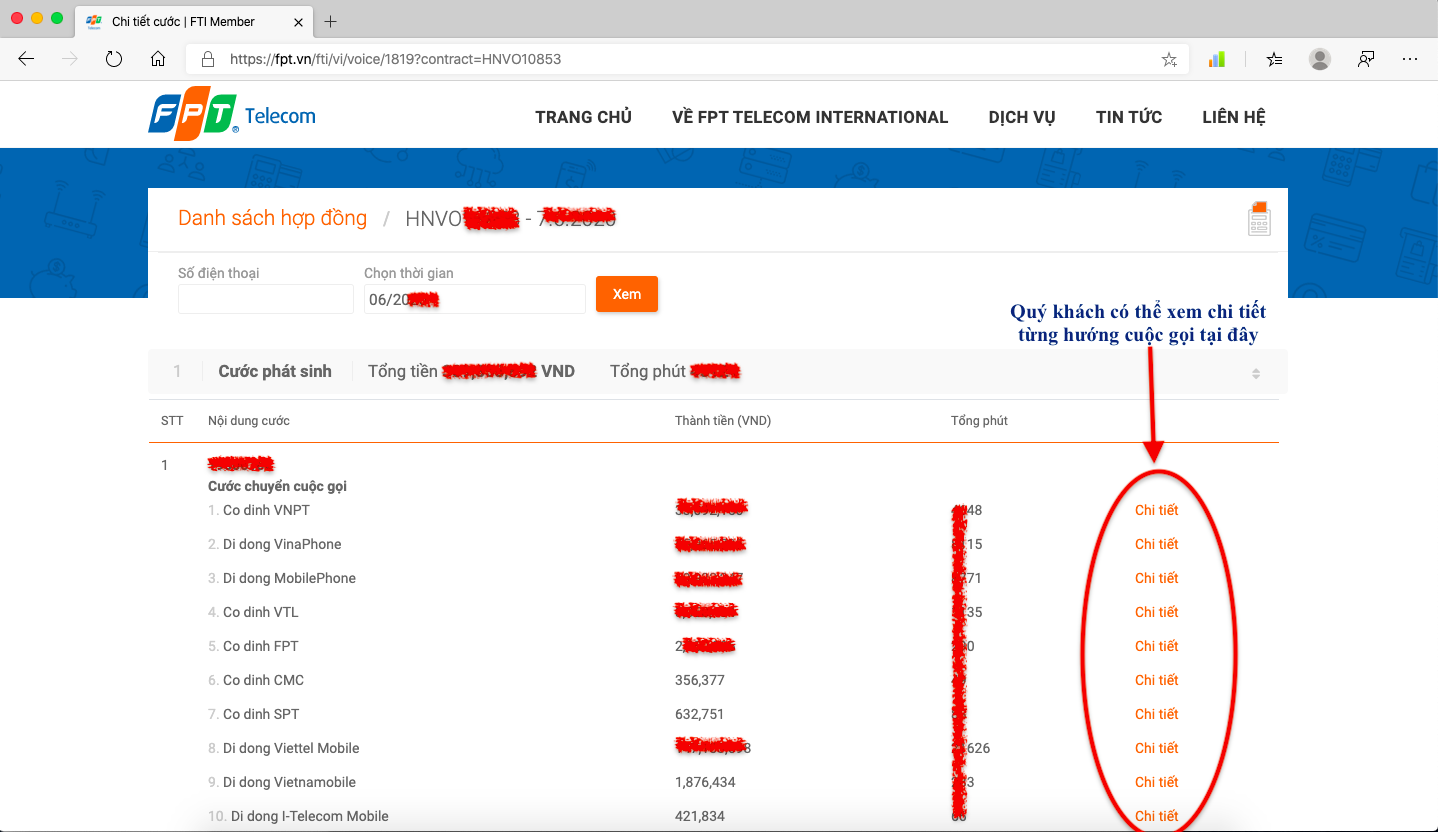Viewport: 1438px width, 832px height.
Task: Open Chi tiết for Co dinh VTL
Action: (1156, 612)
